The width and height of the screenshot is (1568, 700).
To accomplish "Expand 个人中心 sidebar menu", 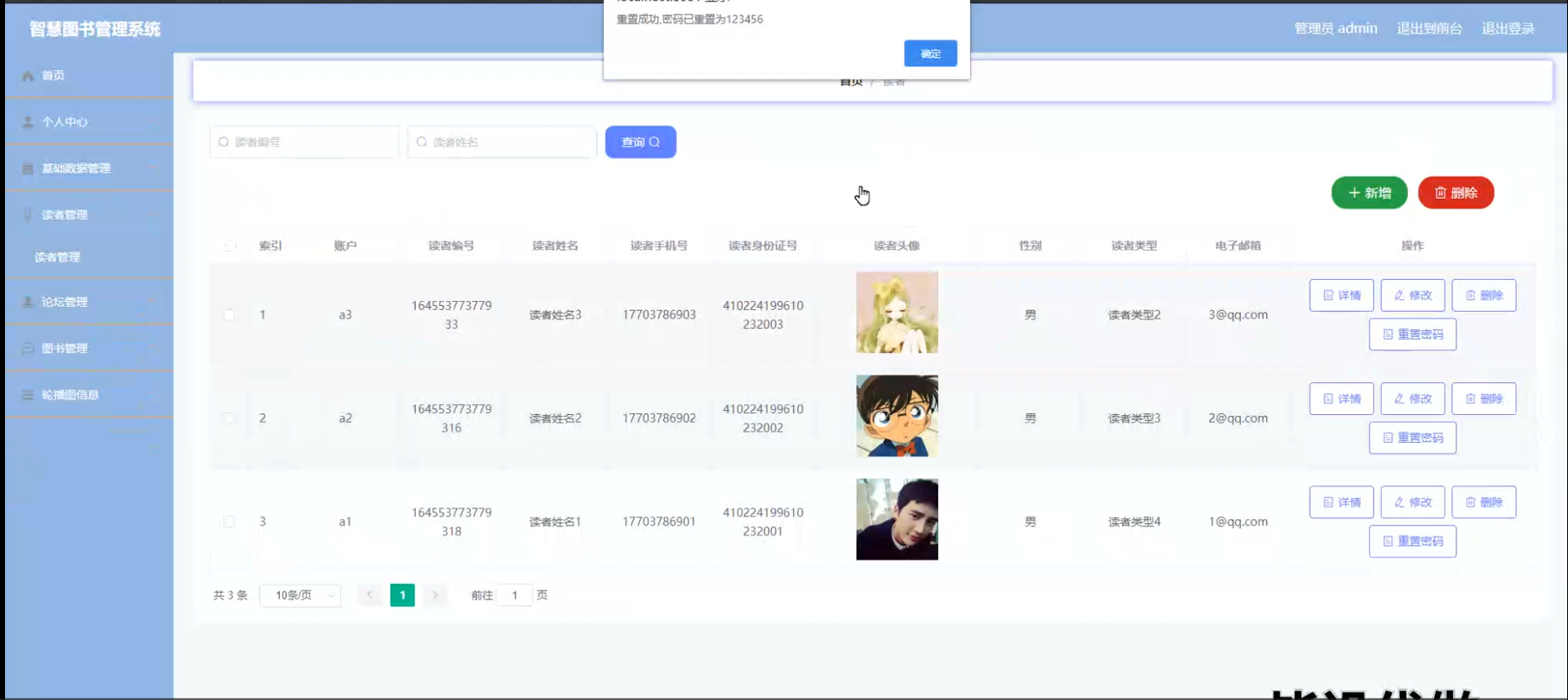I will (89, 122).
